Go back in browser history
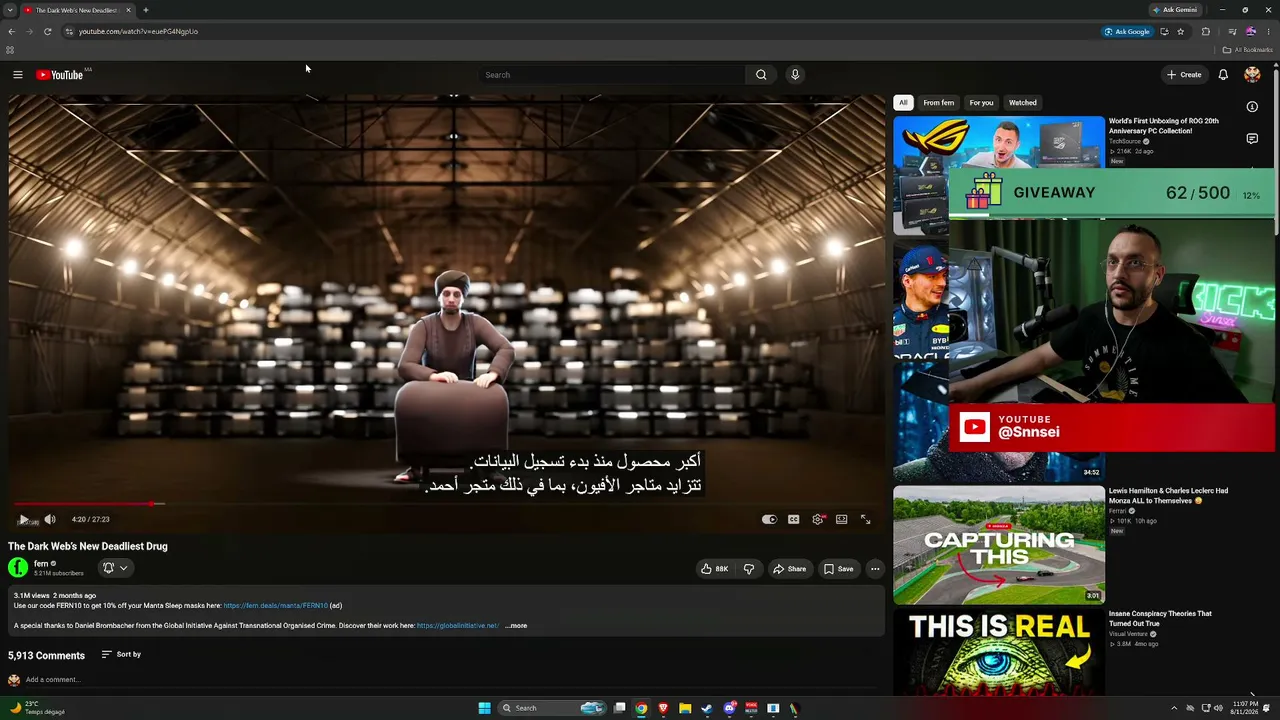 click(12, 31)
